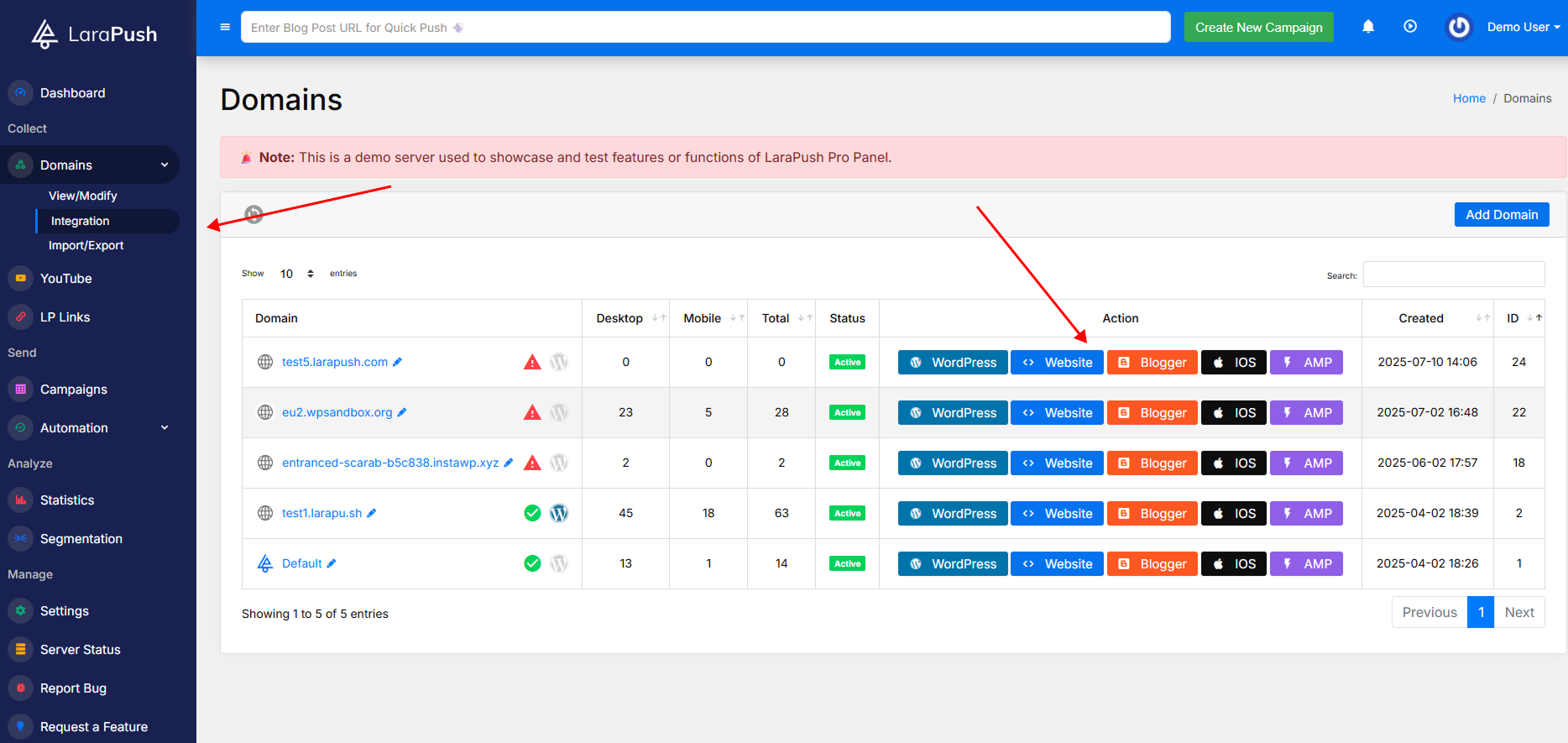This screenshot has width=1568, height=743.
Task: Click the YouTube sidebar icon
Action: pos(21,279)
